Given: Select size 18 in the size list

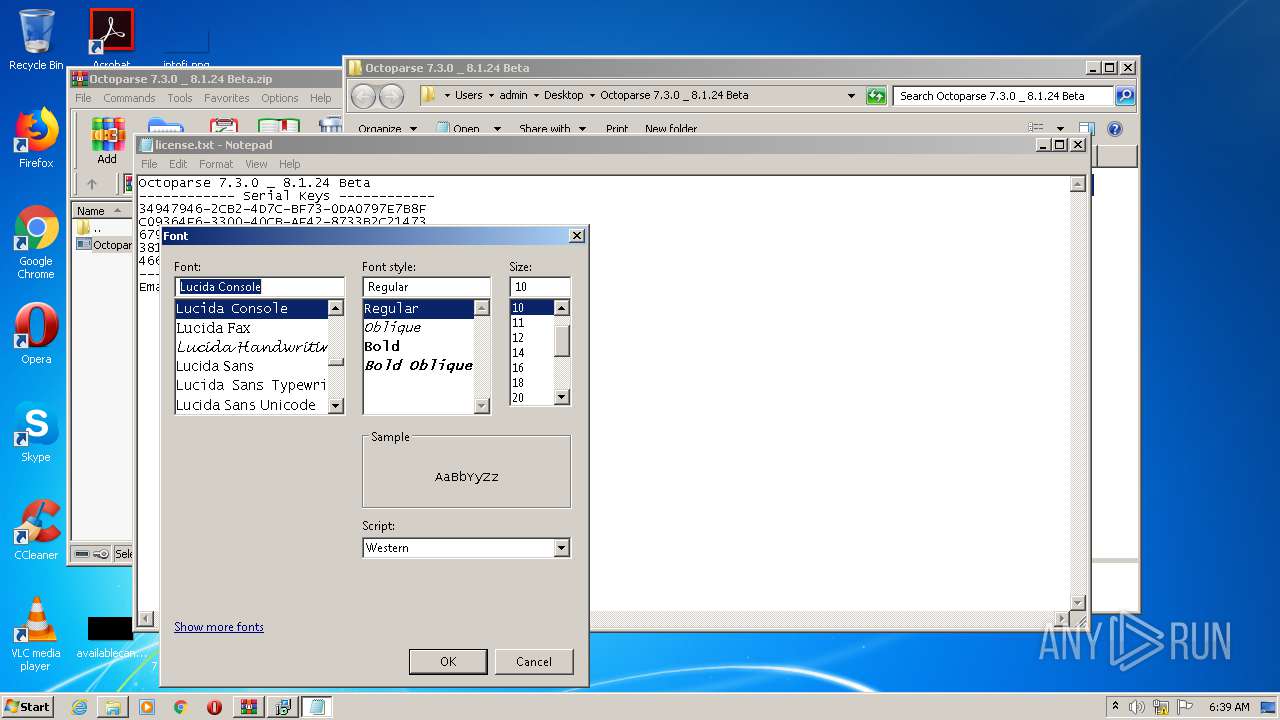Looking at the screenshot, I should (532, 383).
